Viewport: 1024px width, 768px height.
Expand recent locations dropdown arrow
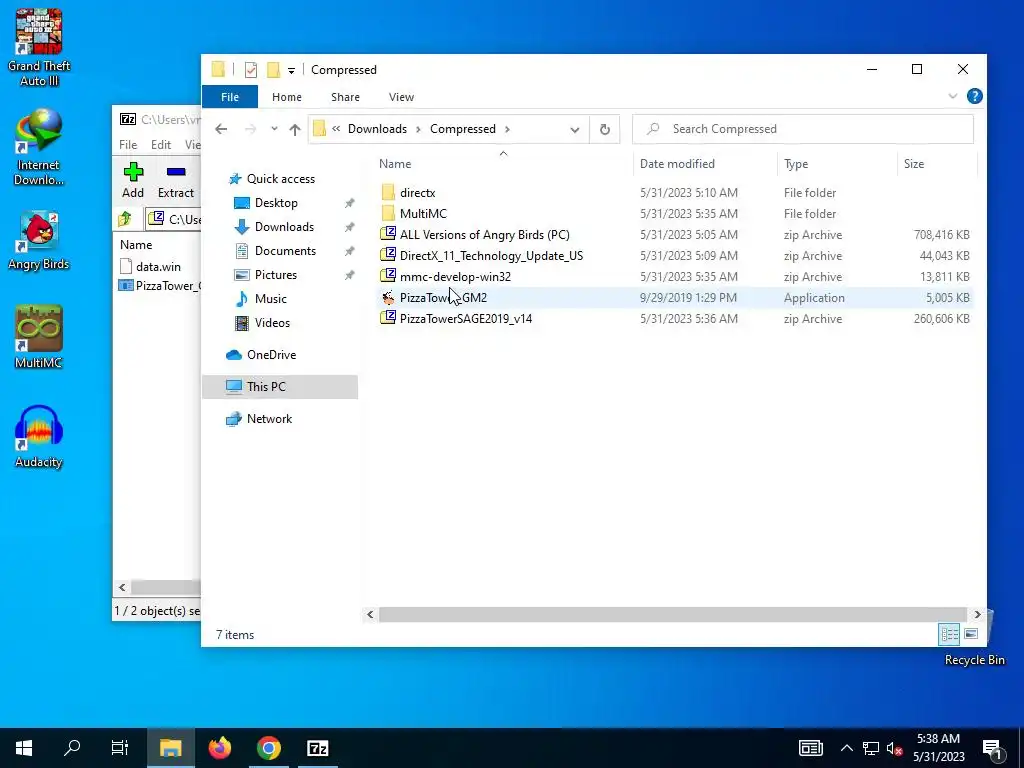(274, 129)
